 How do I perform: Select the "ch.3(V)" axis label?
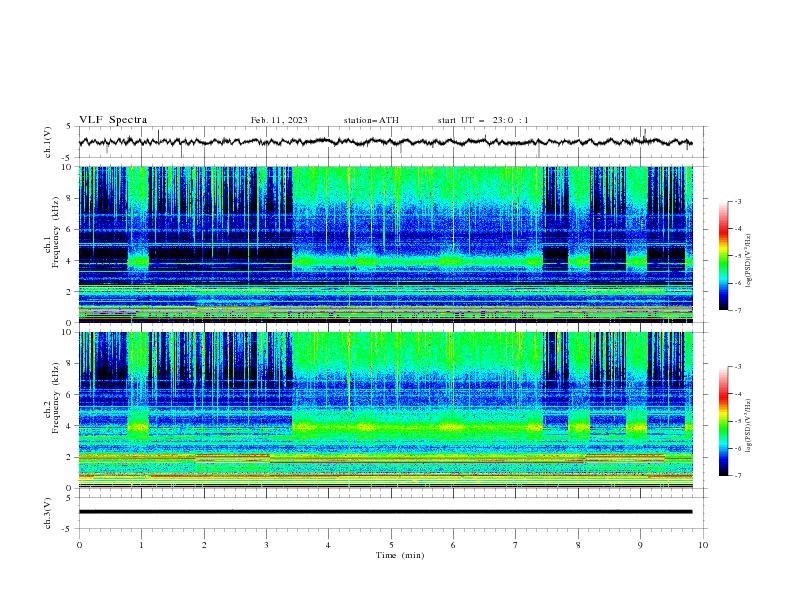tap(48, 513)
